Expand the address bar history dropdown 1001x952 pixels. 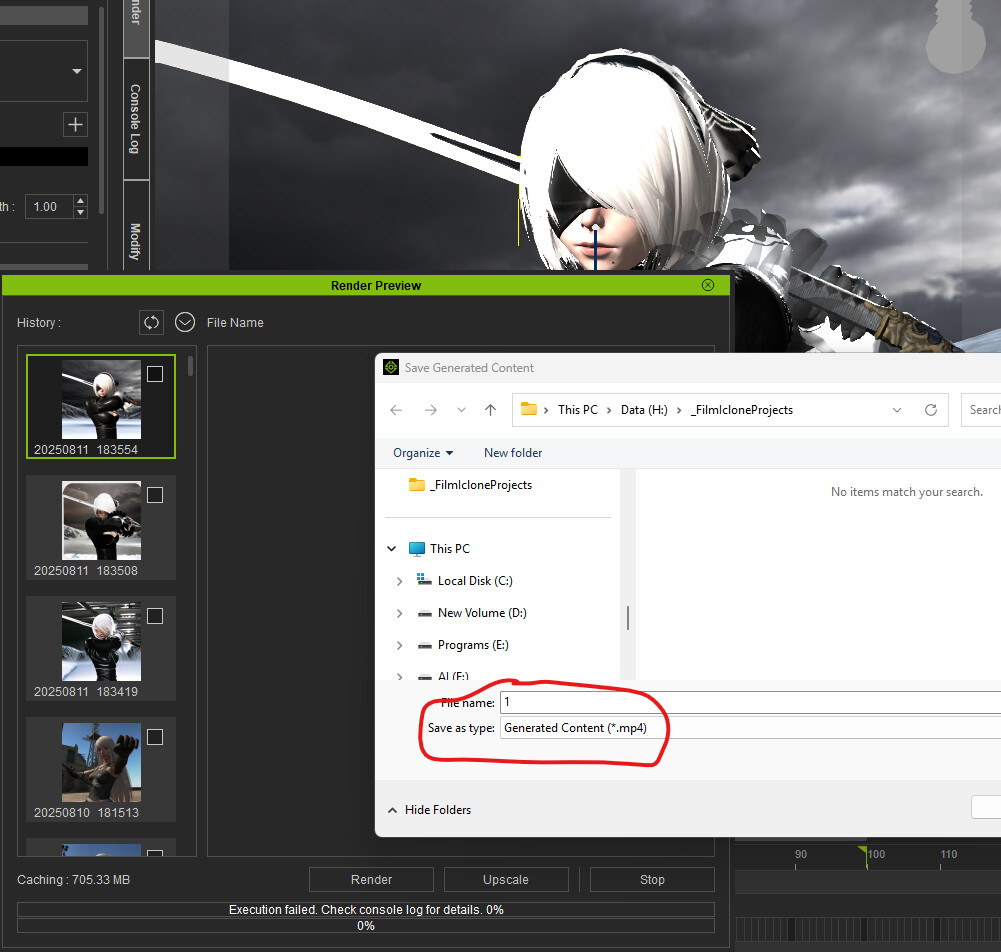click(896, 410)
